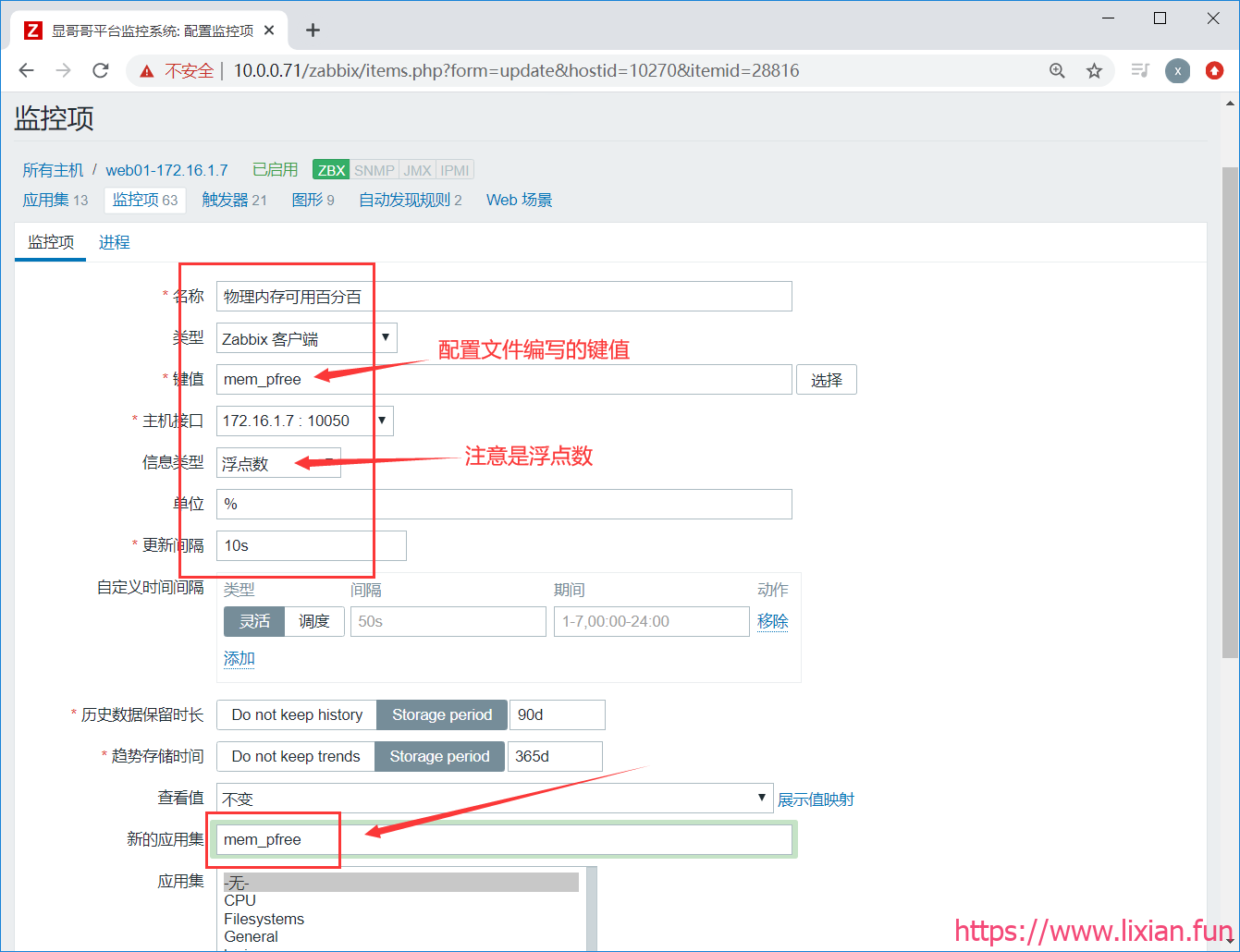
Task: Close the Zabbix browser tab
Action: [x=269, y=31]
